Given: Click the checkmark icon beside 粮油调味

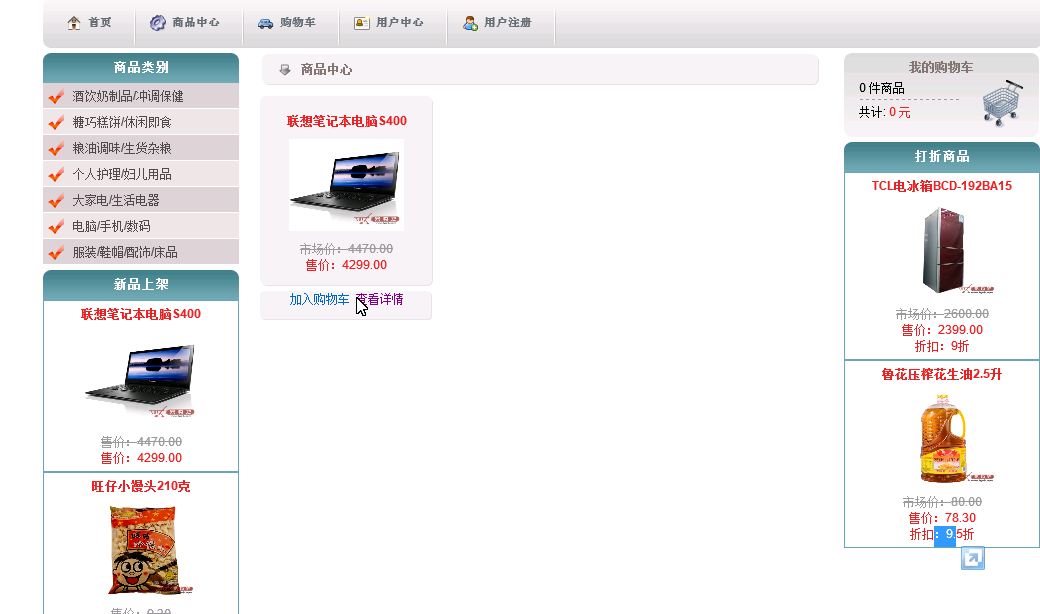Looking at the screenshot, I should (56, 149).
